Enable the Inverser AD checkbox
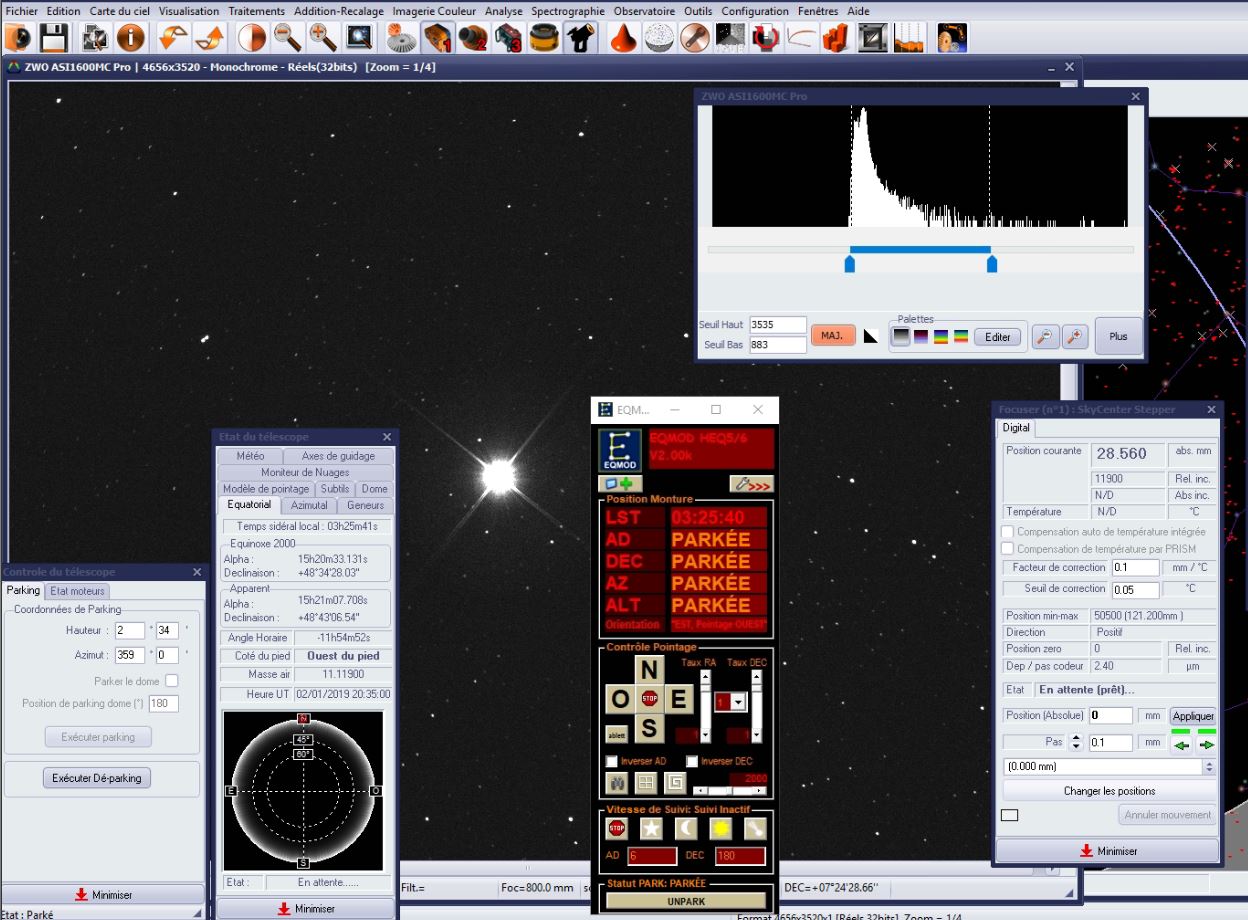 click(612, 761)
